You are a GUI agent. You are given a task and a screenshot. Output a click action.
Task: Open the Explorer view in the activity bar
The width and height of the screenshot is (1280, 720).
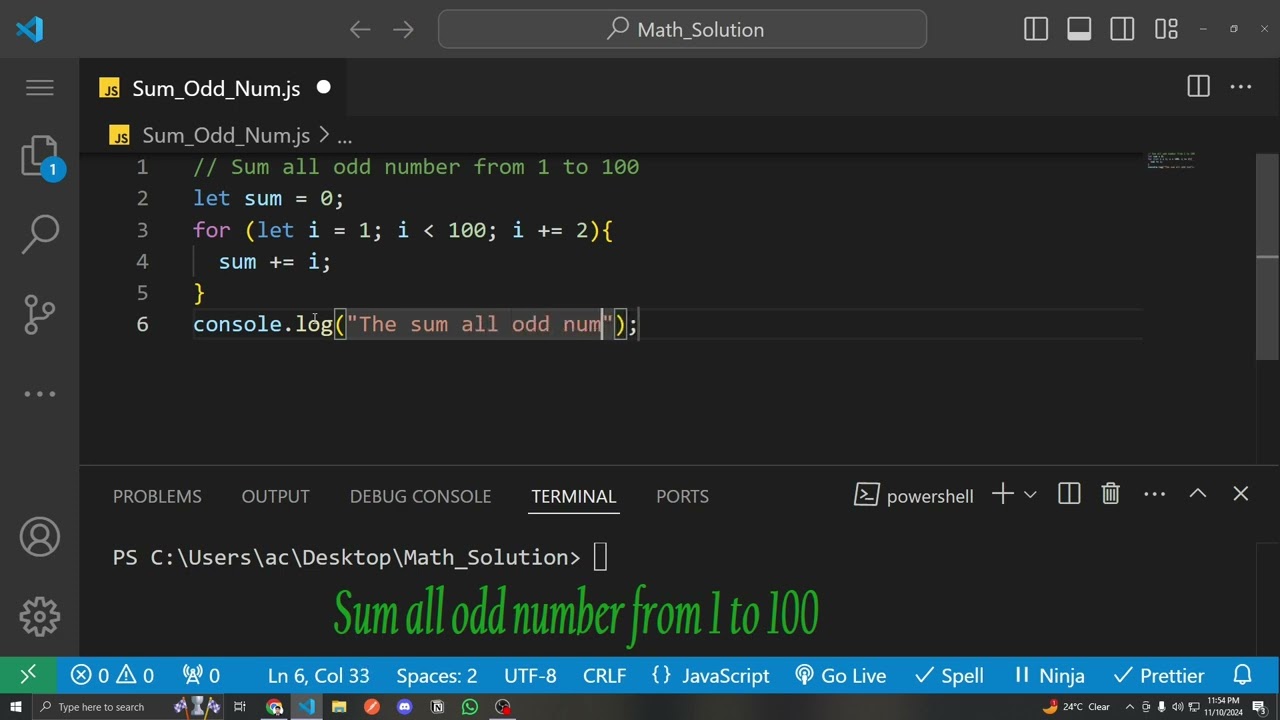tap(40, 156)
